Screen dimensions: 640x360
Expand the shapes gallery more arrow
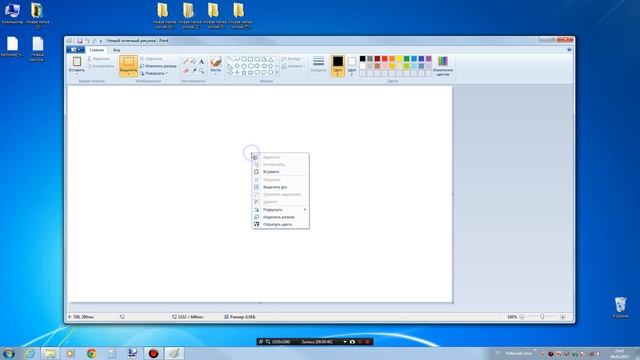point(277,73)
